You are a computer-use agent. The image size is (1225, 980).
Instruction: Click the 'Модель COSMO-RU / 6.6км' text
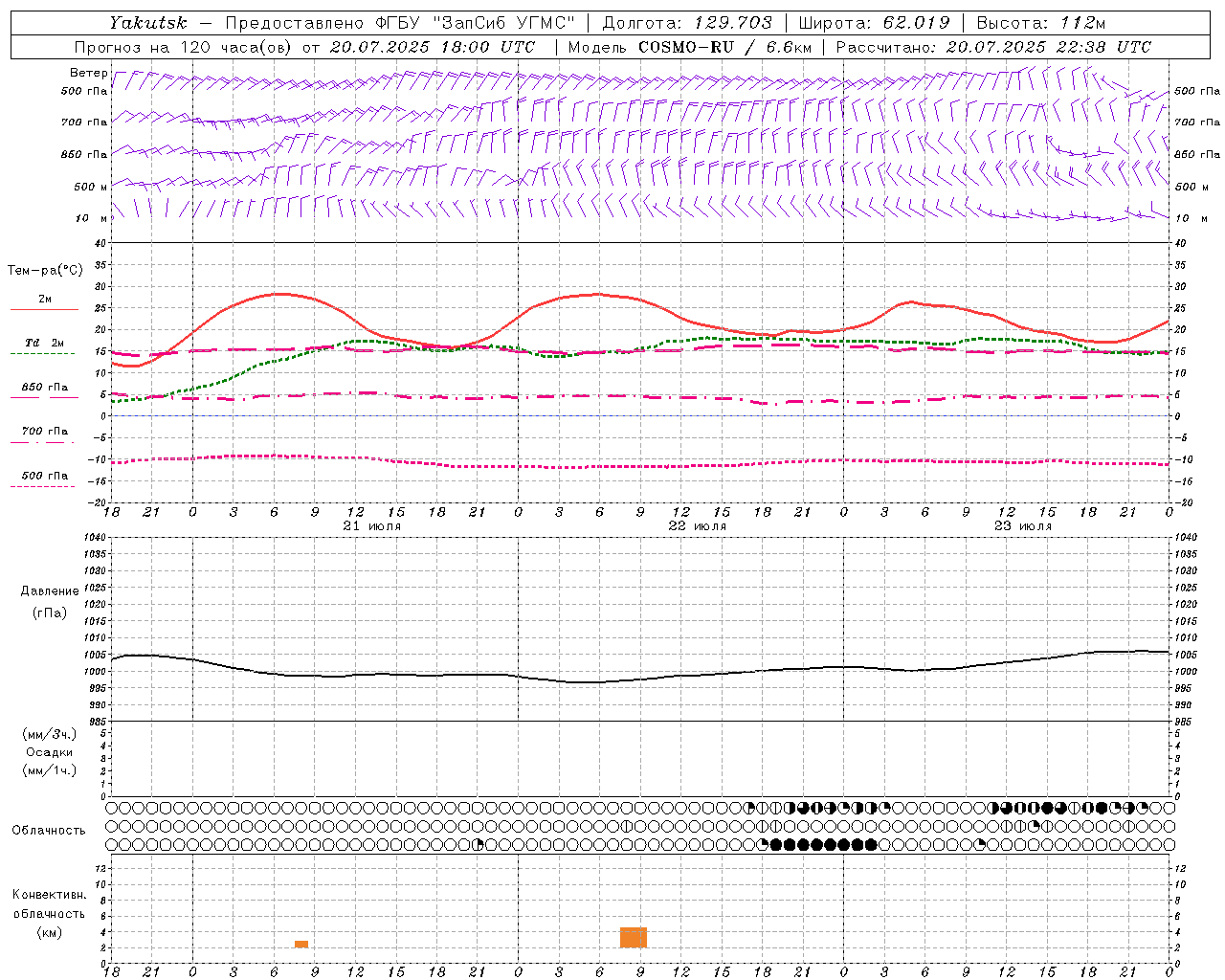690,47
